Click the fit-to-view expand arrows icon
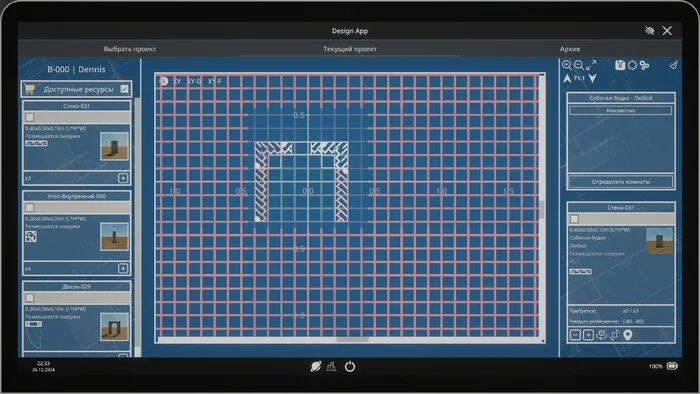This screenshot has height=394, width=700. 591,65
